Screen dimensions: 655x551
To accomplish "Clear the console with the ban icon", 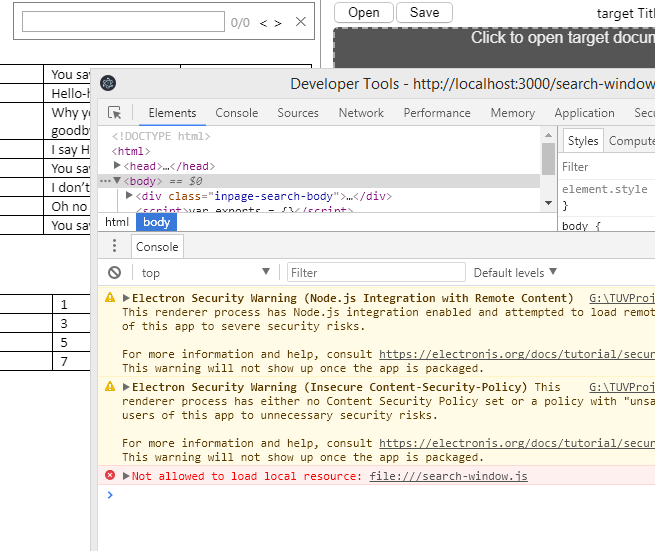I will pos(114,273).
